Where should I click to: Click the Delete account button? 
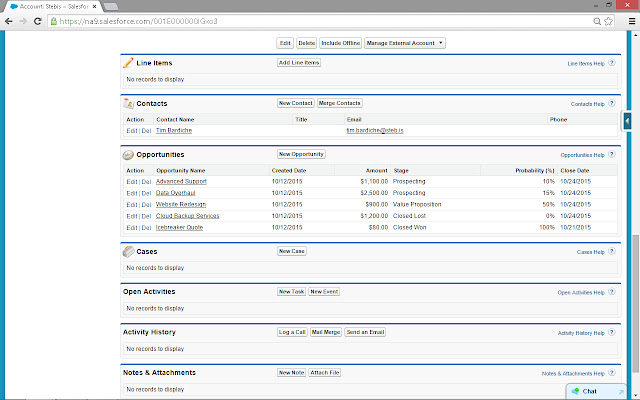click(x=307, y=43)
